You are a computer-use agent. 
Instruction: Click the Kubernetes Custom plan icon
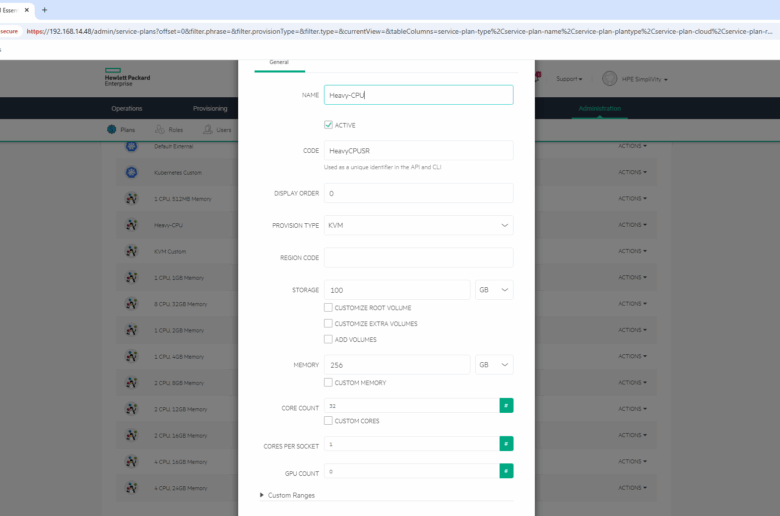tap(131, 172)
